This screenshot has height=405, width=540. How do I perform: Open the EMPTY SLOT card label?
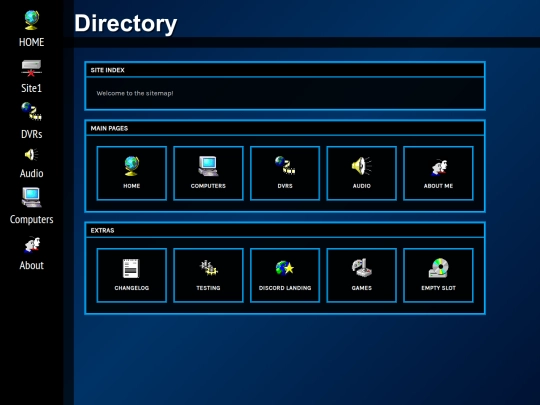click(x=438, y=288)
